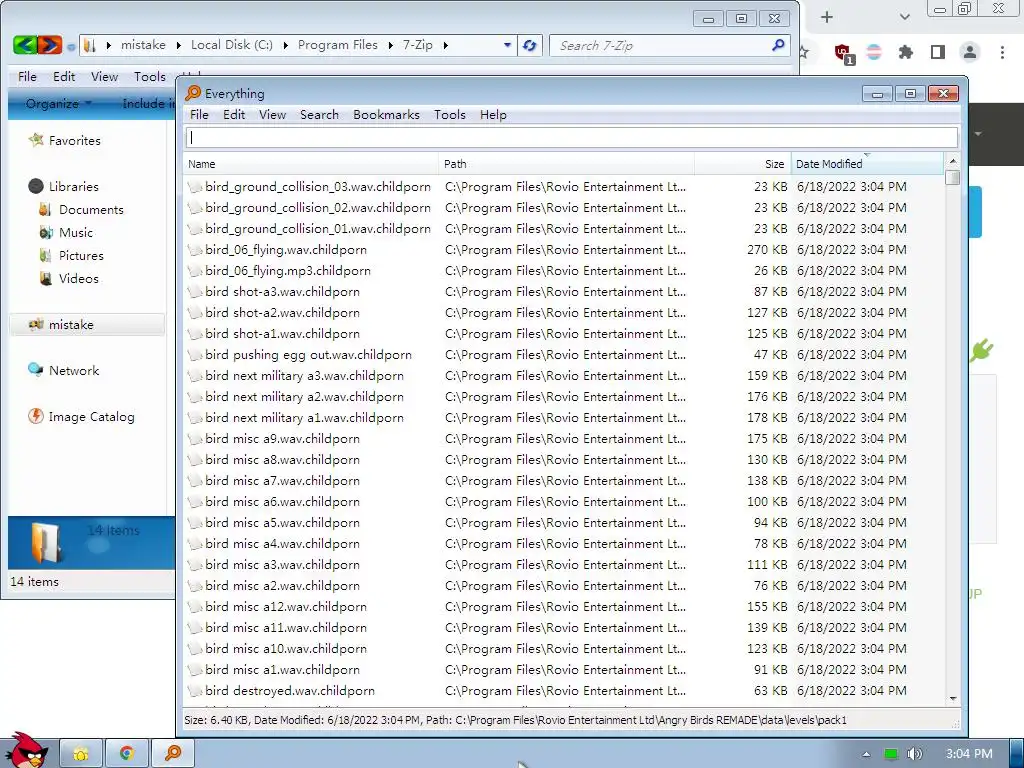Open Chrome profile avatar
This screenshot has height=768, width=1024.
(970, 52)
